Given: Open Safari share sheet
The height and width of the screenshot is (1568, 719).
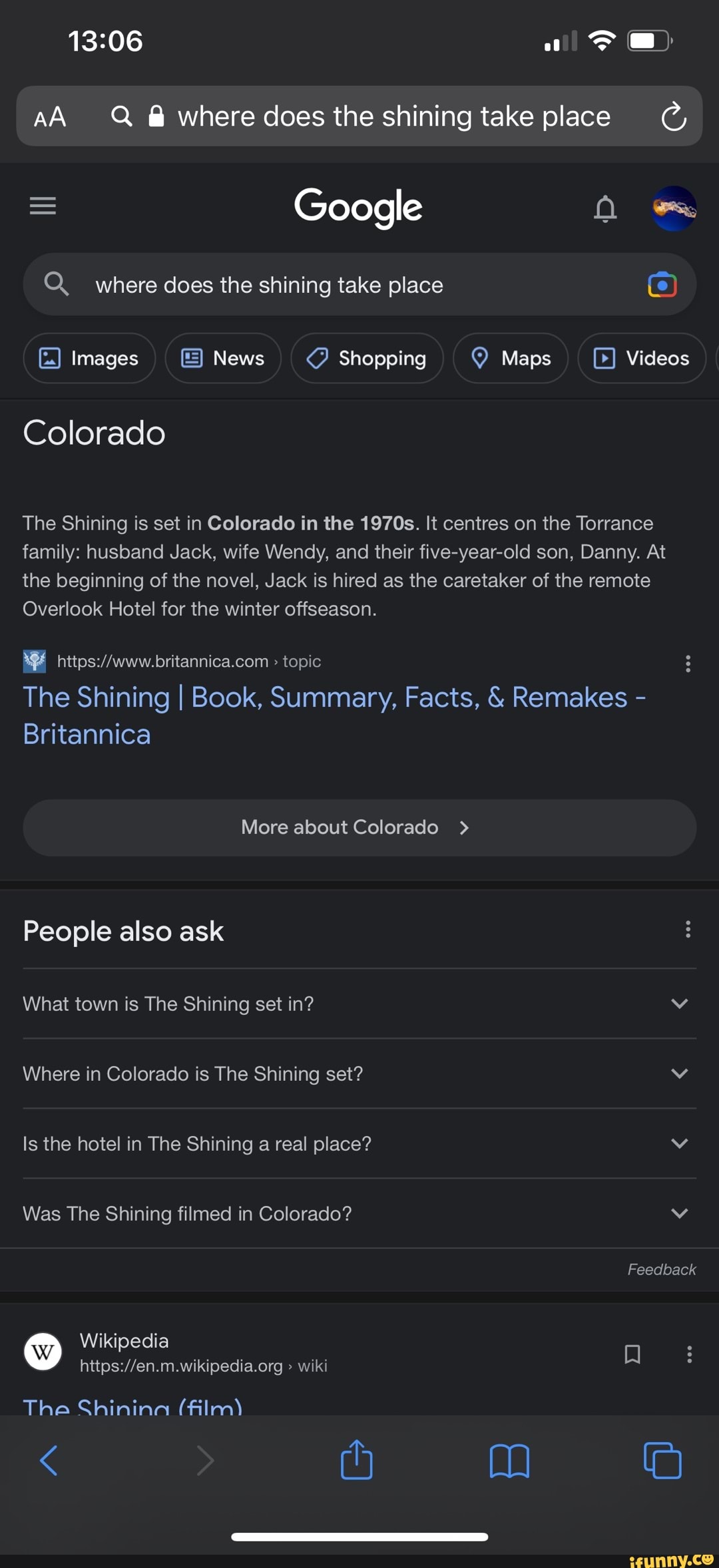Looking at the screenshot, I should (357, 1460).
